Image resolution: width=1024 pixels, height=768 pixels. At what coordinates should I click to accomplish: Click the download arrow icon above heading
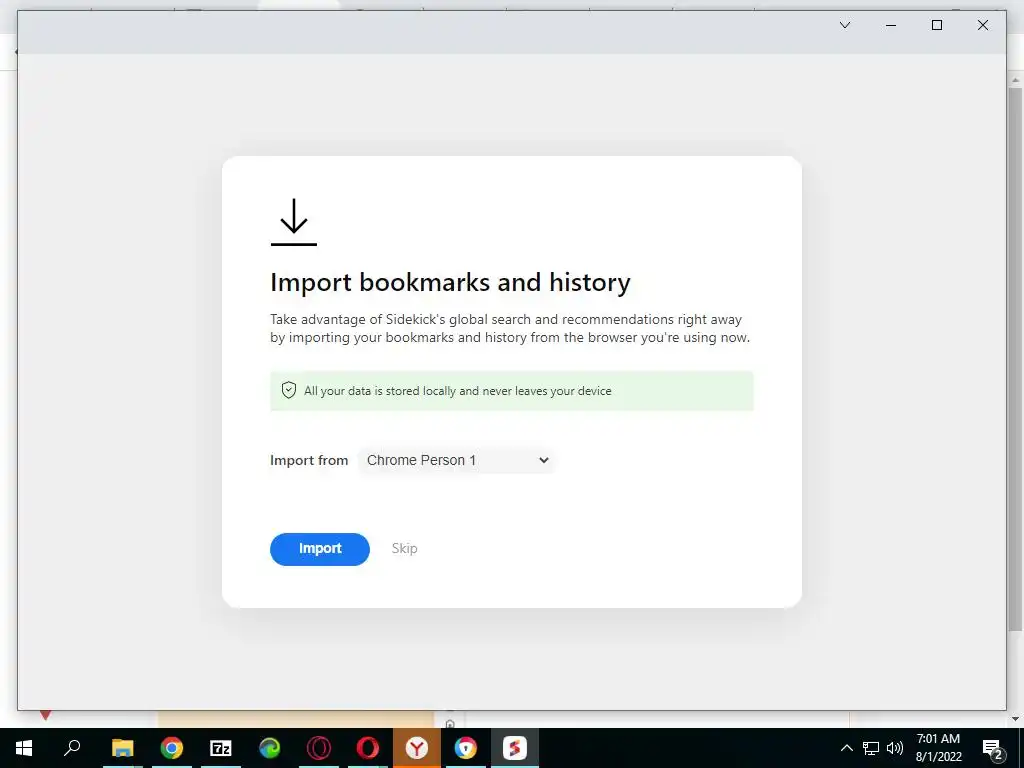[x=294, y=222]
